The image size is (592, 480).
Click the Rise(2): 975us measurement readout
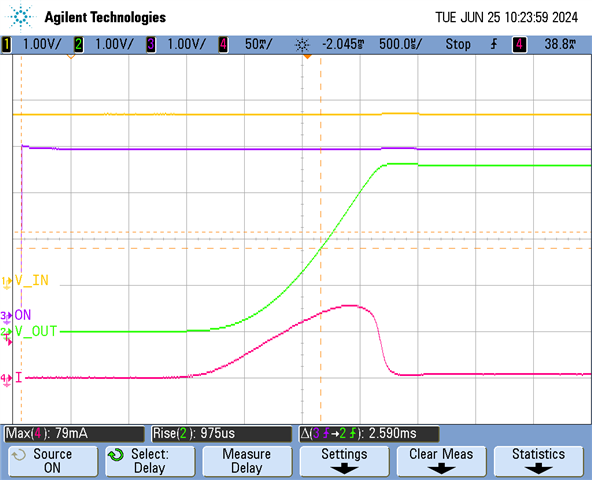point(222,434)
